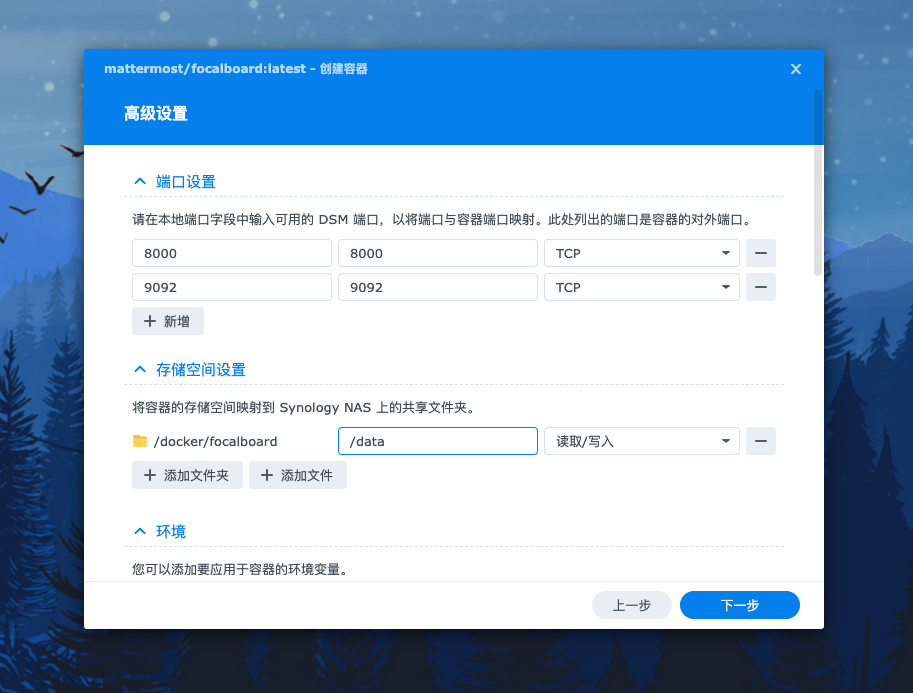This screenshot has height=693, width=913.
Task: Click the dialog's vertical scrollbar
Action: click(x=818, y=182)
